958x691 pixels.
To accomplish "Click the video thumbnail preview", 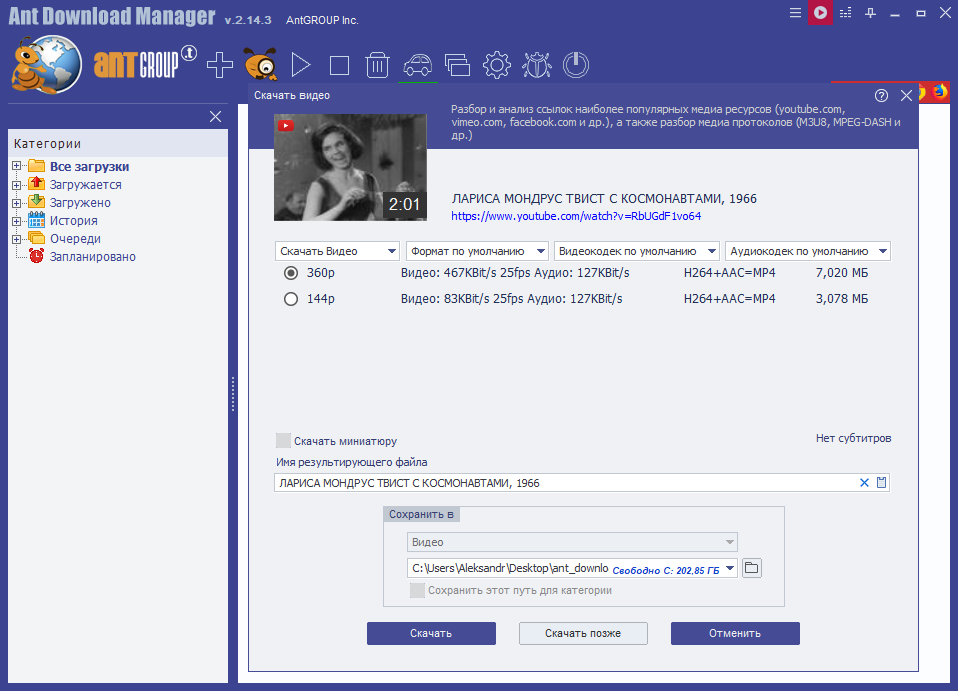I will tap(350, 167).
